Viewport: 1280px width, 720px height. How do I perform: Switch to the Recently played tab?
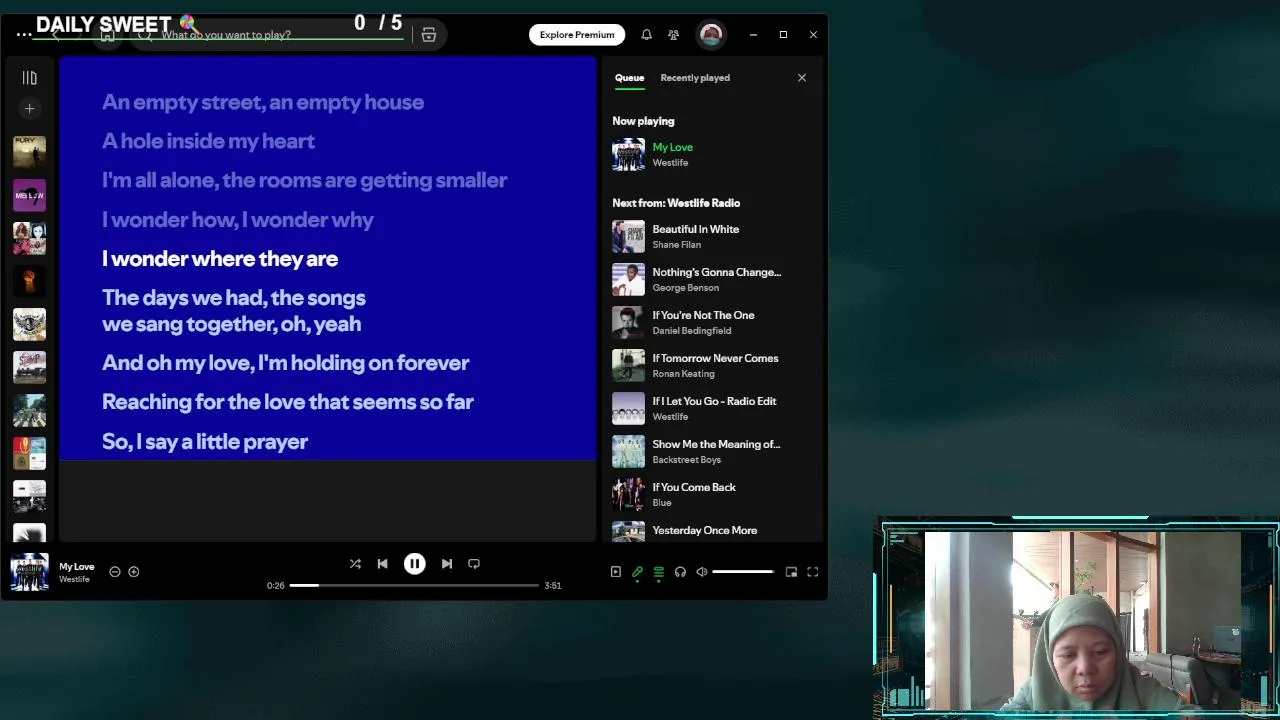coord(695,78)
